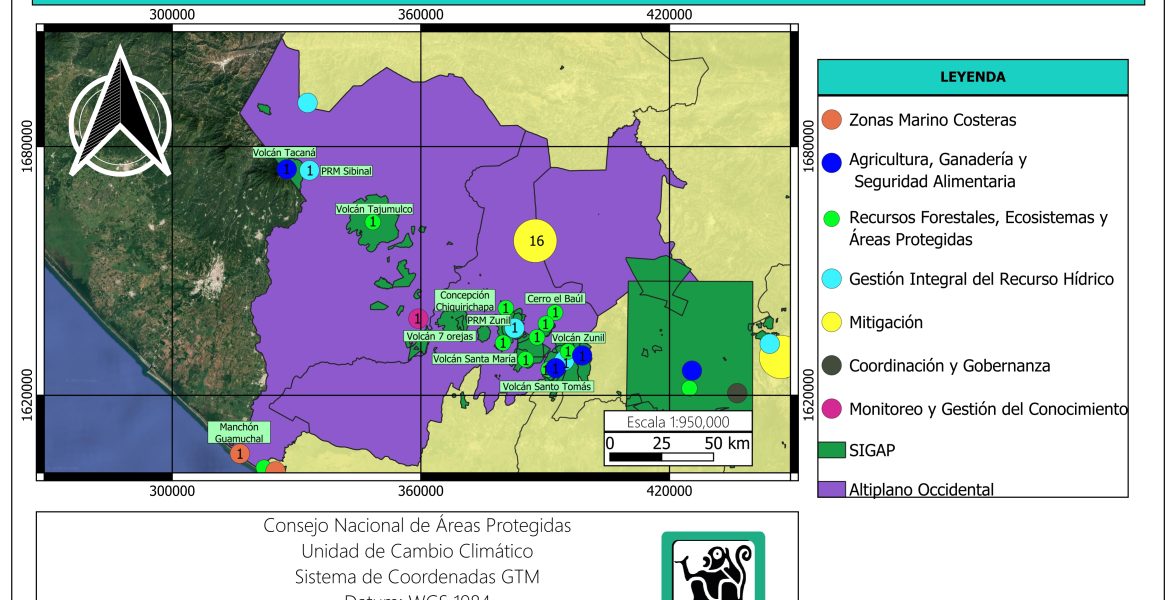This screenshot has height=600, width=1170.
Task: Click the yellow Mitigación marker labeled 16
Action: (535, 241)
